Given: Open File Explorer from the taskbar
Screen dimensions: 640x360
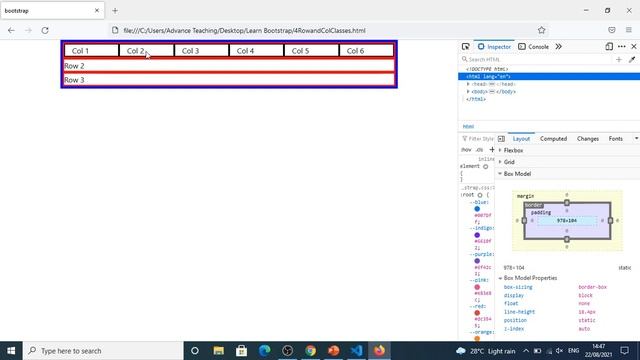Looking at the screenshot, I should tap(218, 351).
